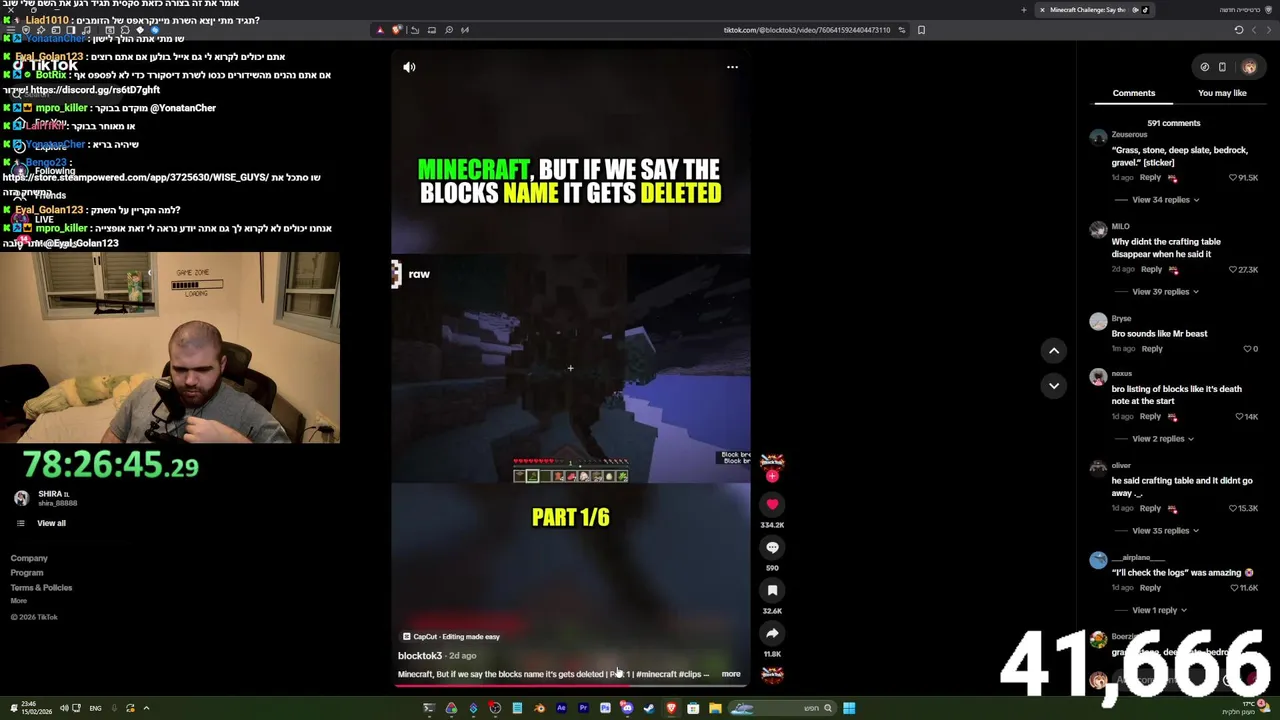Reload the page with browser refresh icon
Image resolution: width=1280 pixels, height=720 pixels.
coord(1238,30)
